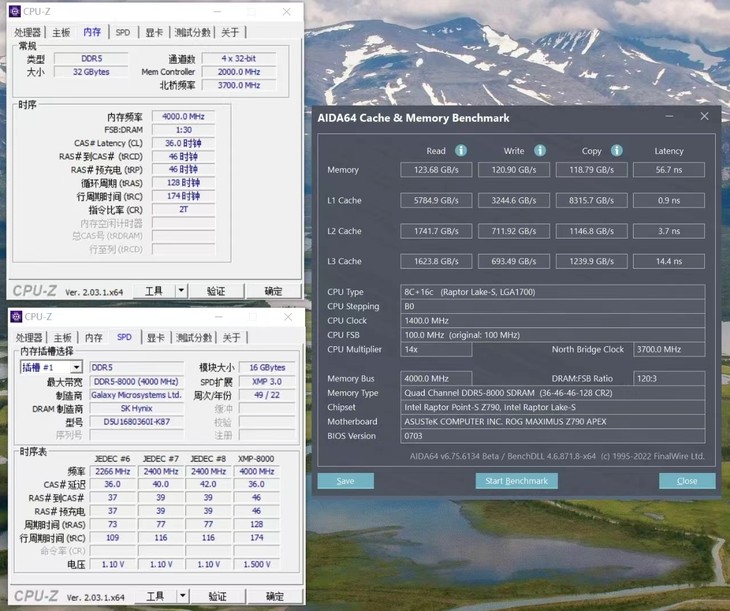This screenshot has width=730, height=611.
Task: Click 北桥频率 value 3700.0 MHz in CPU-Z
Action: [x=239, y=85]
